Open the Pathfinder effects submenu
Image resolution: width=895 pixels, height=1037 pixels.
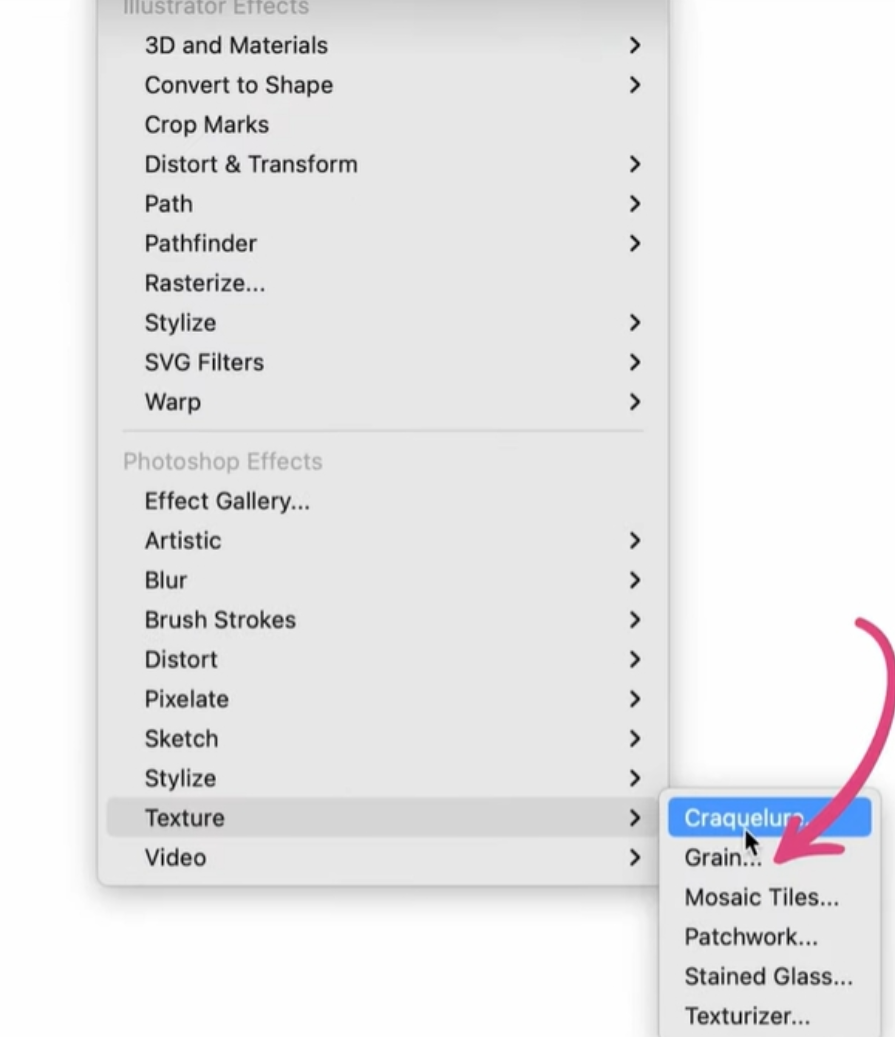pos(200,244)
